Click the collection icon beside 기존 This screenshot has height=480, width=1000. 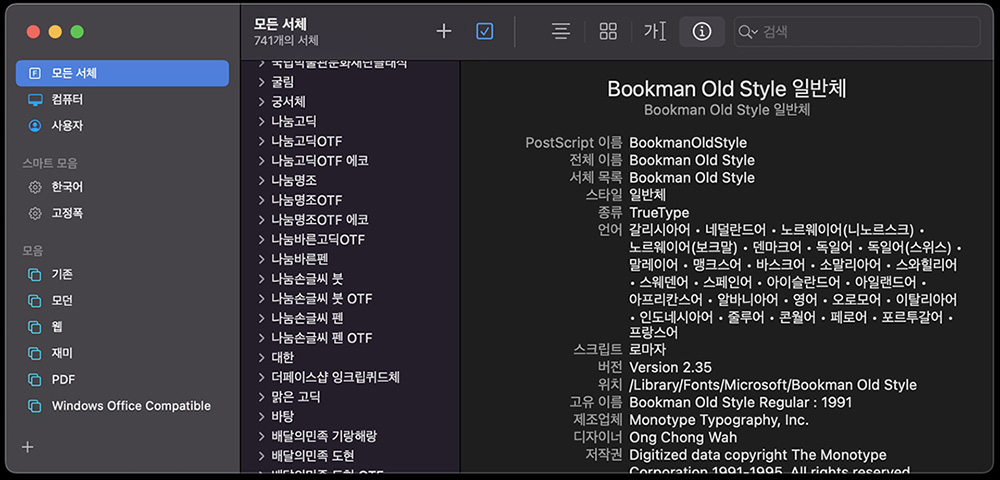point(34,275)
